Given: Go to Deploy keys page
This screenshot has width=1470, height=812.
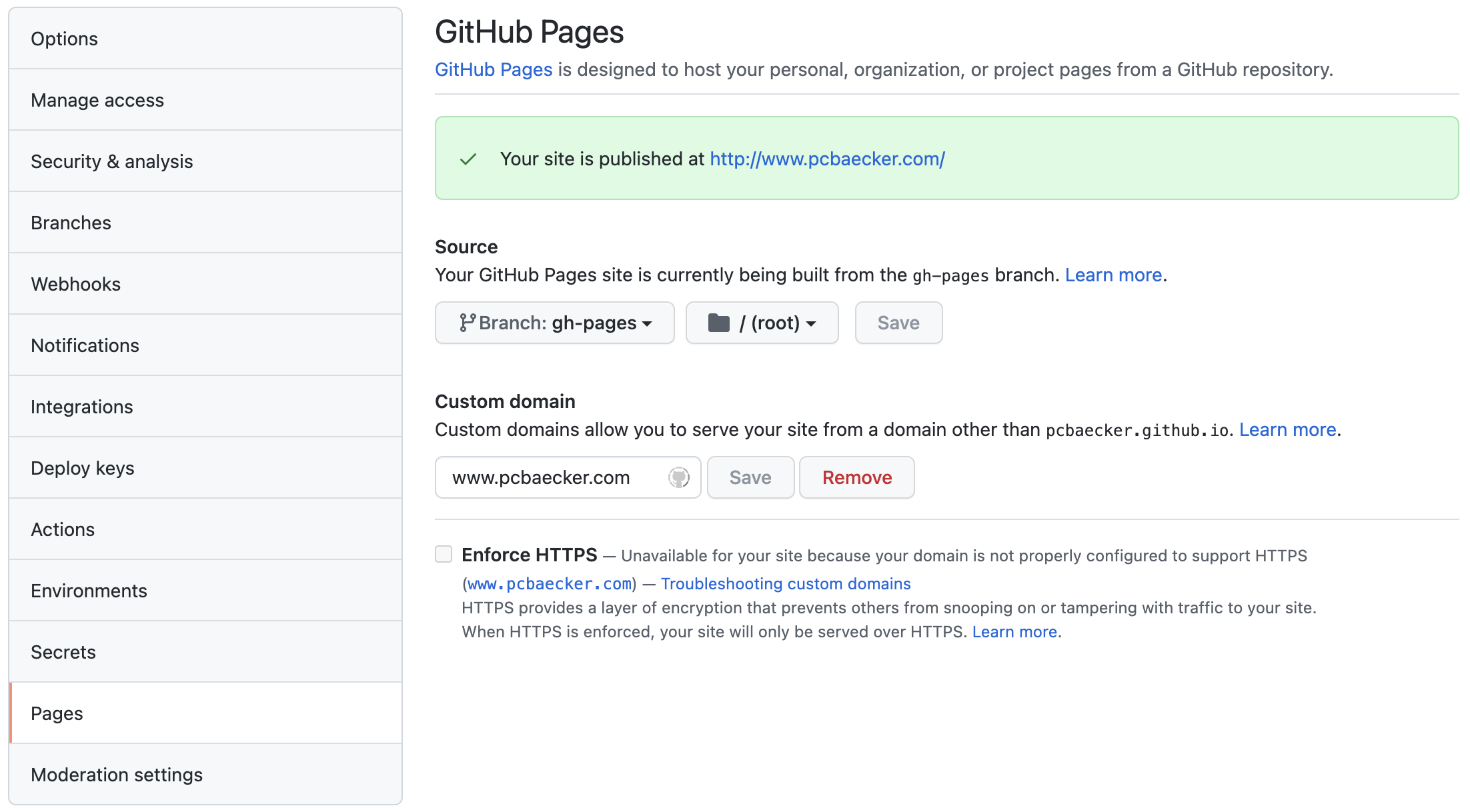Looking at the screenshot, I should coord(205,468).
